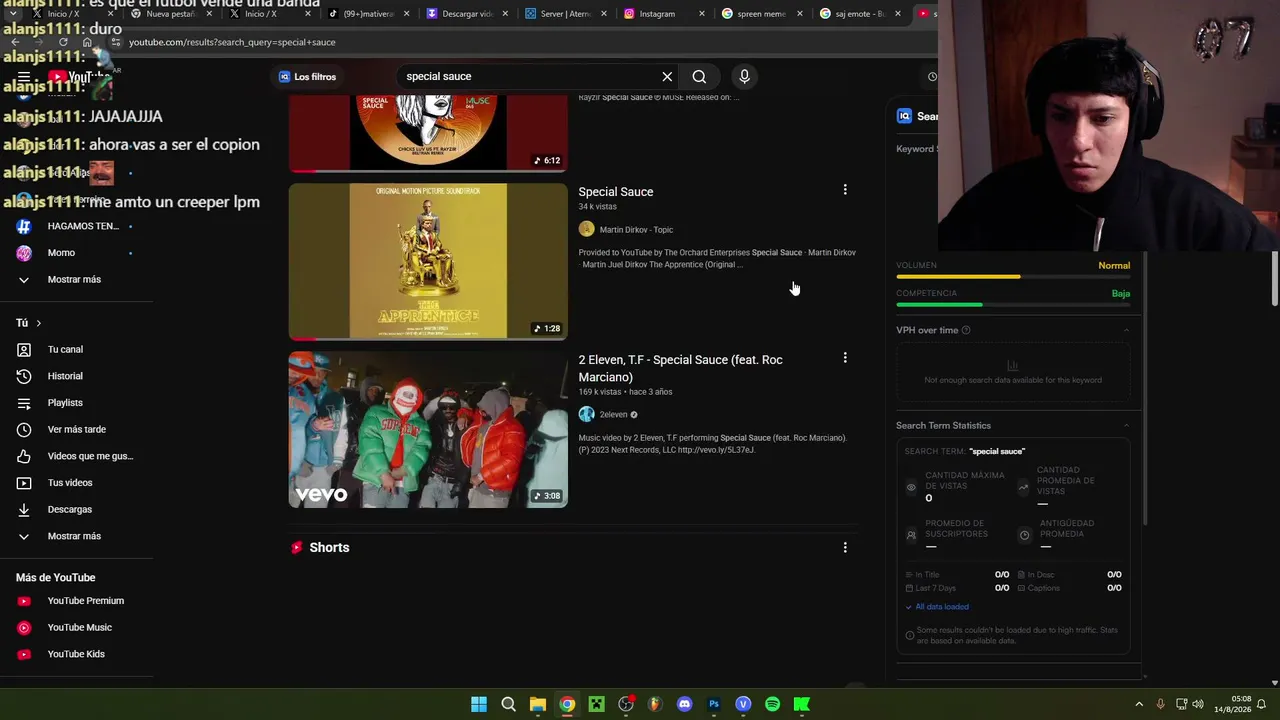Close the Instagram browser tab
The image size is (1280, 720).
click(x=702, y=14)
